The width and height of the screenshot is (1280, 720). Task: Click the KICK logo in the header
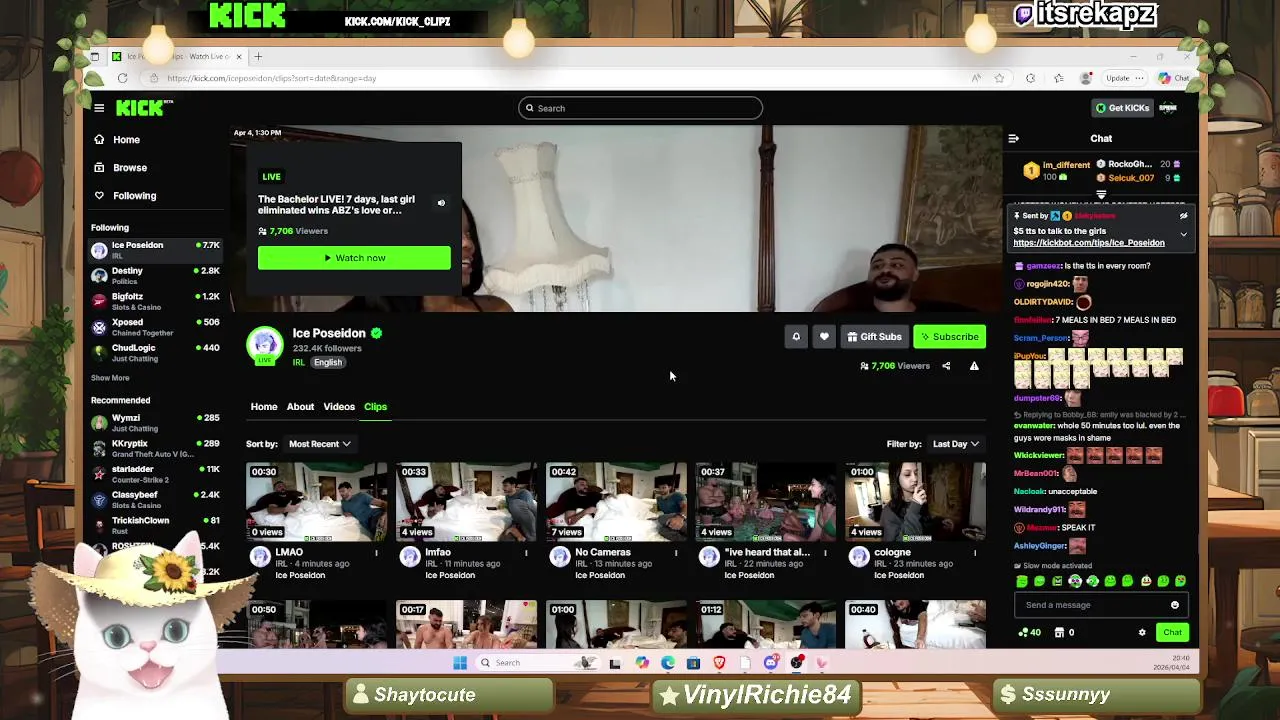pyautogui.click(x=144, y=108)
